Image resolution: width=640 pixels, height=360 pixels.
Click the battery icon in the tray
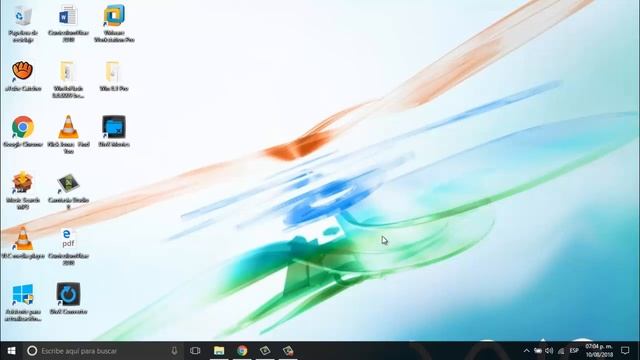point(538,351)
